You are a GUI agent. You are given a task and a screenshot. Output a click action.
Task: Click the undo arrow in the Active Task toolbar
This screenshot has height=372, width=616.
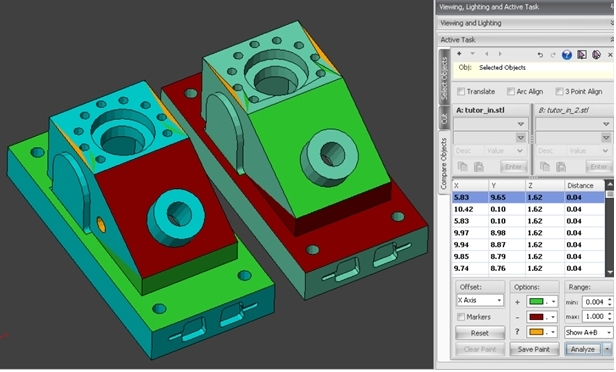[x=540, y=55]
